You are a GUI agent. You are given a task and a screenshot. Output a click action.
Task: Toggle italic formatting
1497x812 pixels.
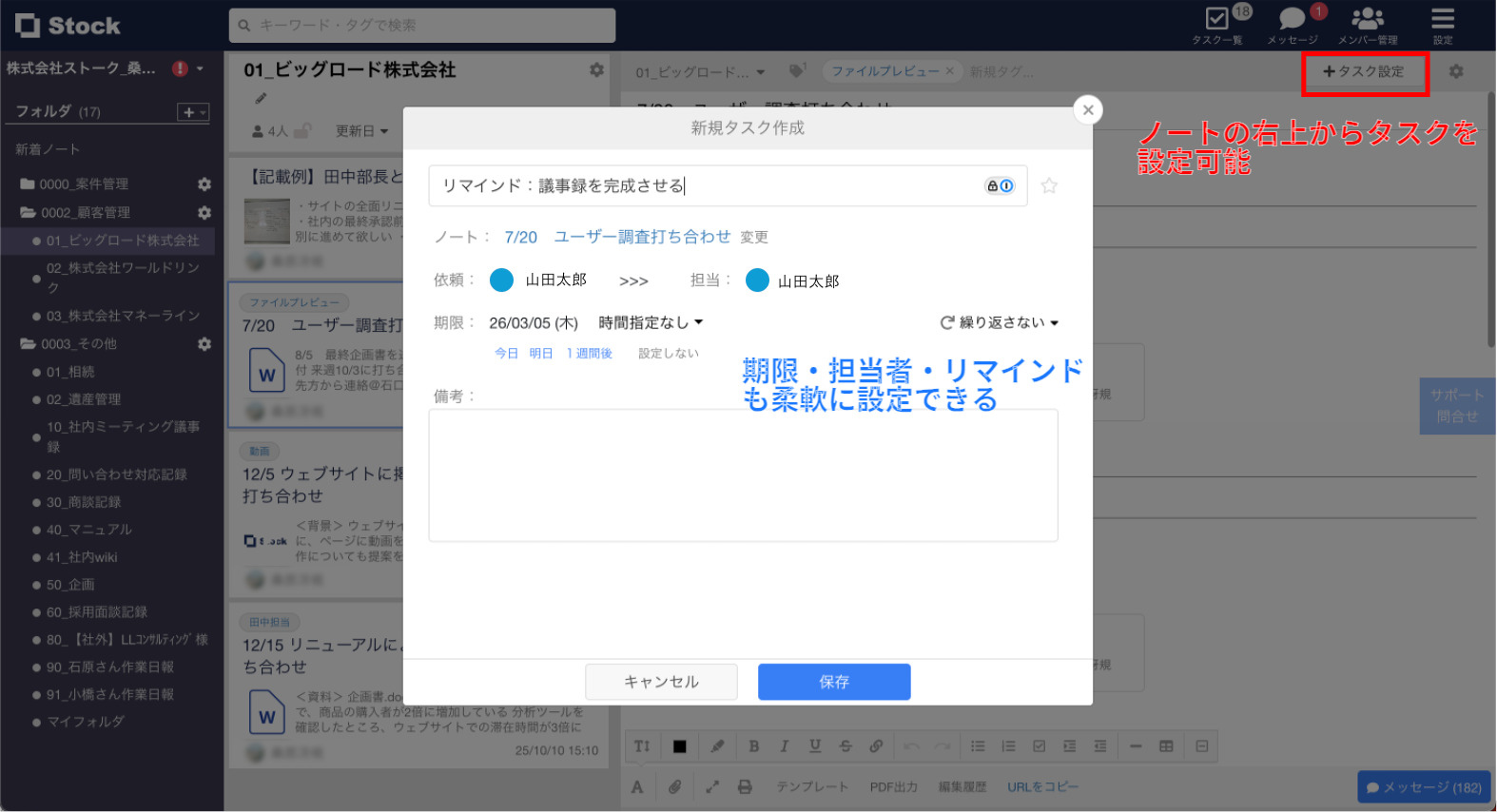784,746
